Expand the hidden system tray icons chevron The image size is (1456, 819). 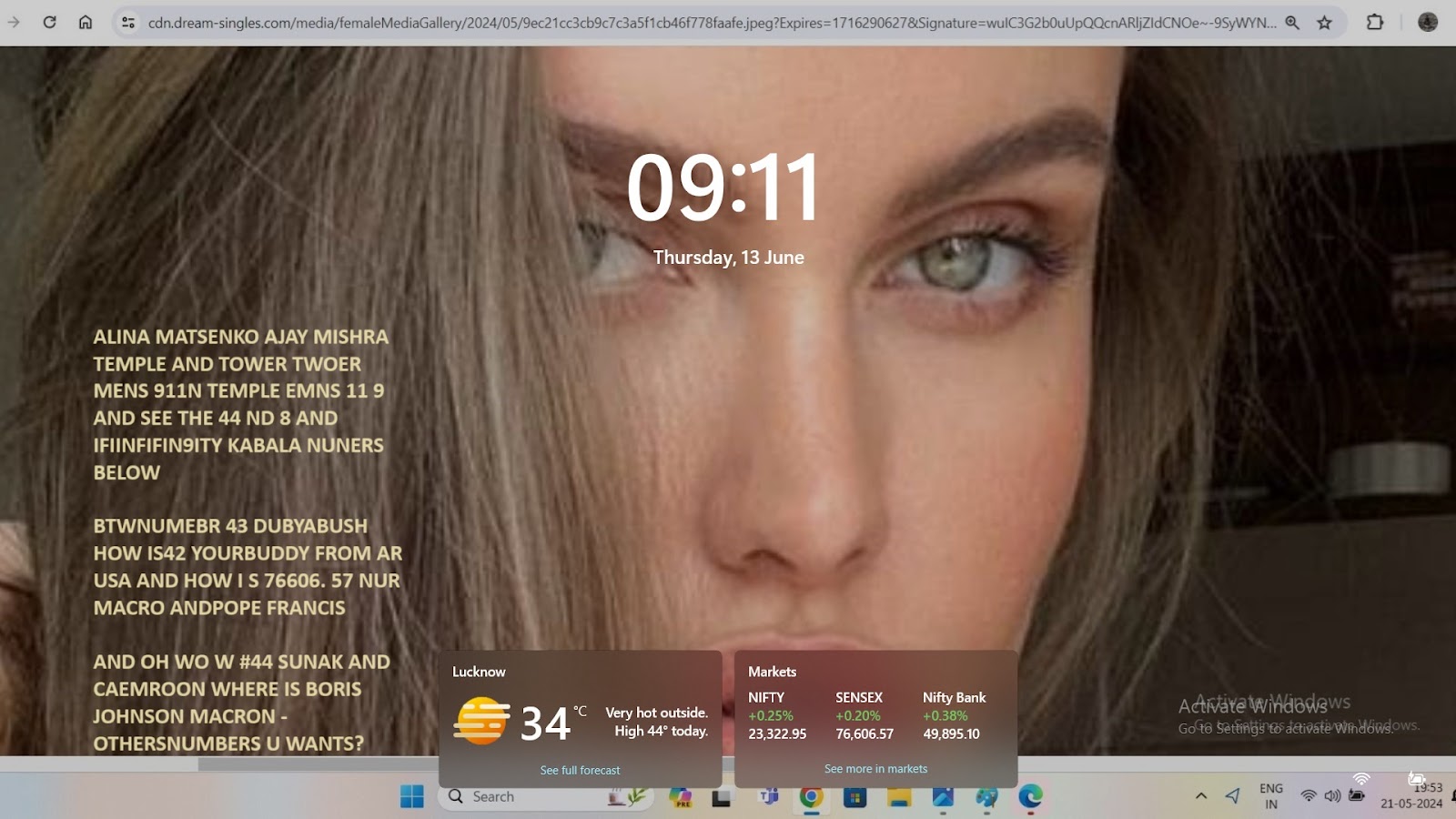(1201, 796)
